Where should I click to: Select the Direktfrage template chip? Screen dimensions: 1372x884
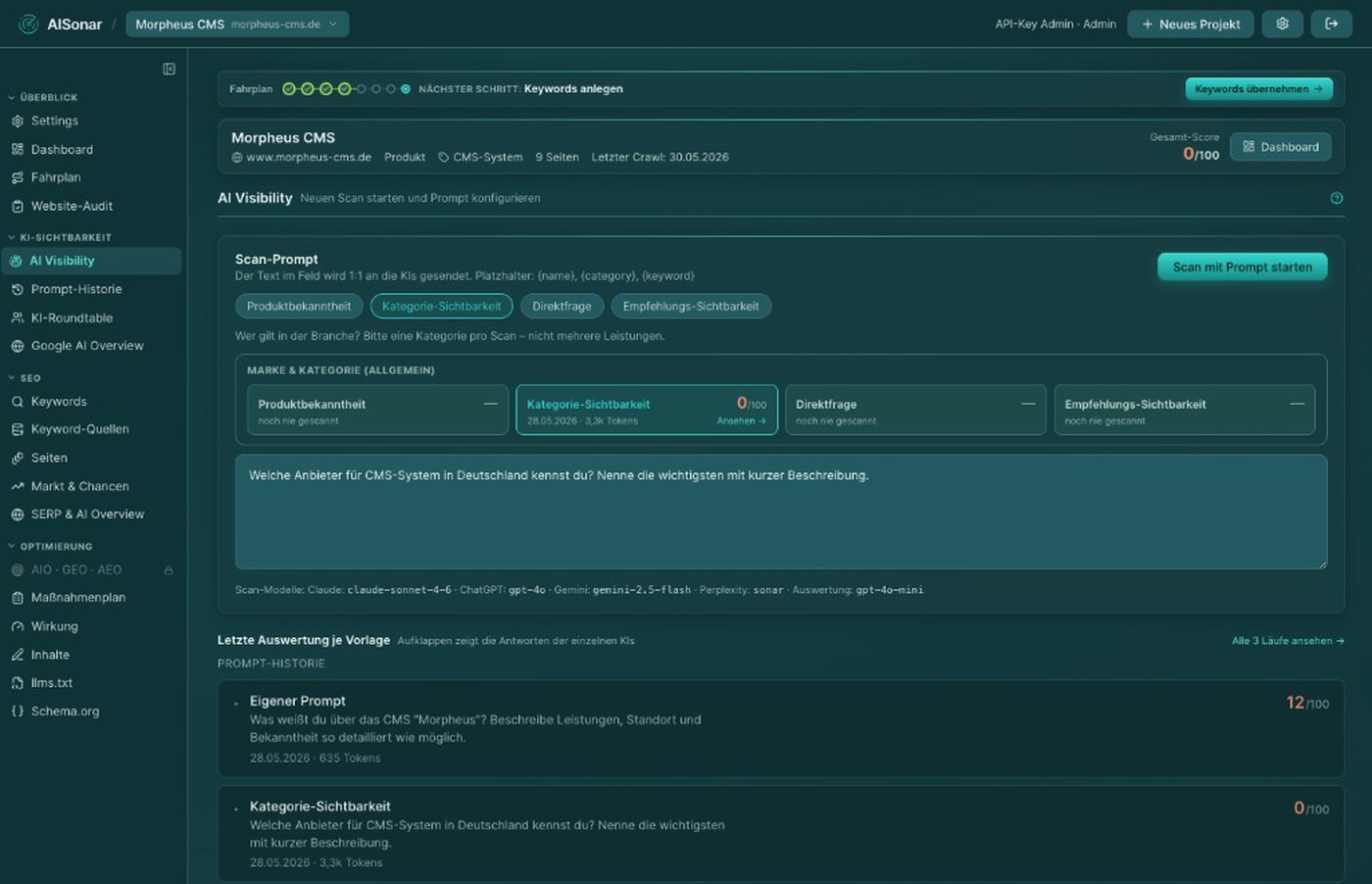tap(562, 306)
